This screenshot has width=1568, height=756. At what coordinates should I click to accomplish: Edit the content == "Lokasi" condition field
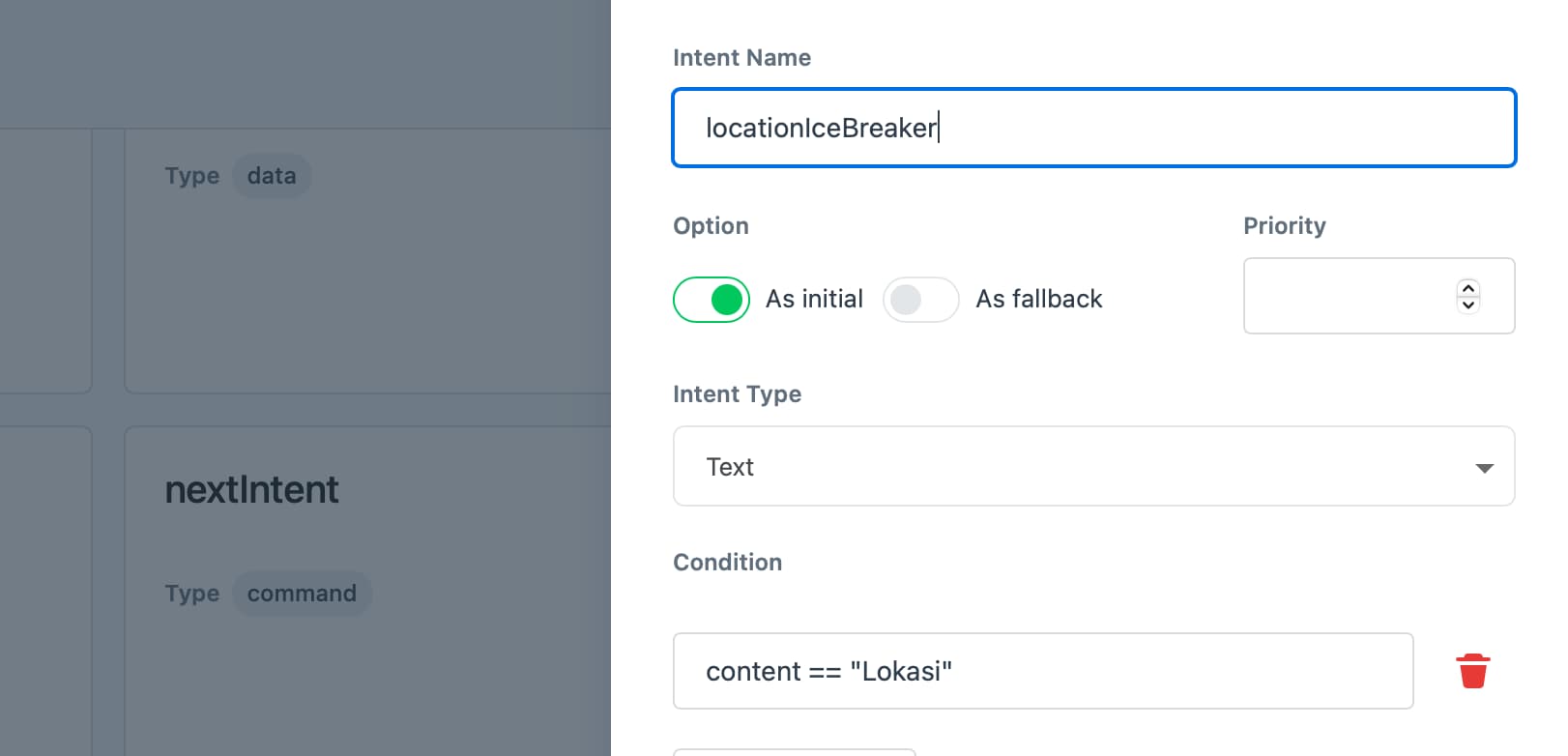1042,671
